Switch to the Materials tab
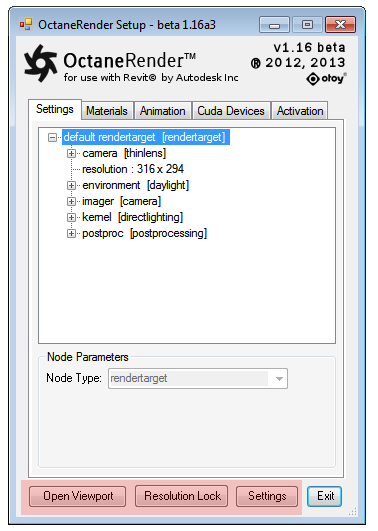This screenshot has height=531, width=378. (107, 111)
